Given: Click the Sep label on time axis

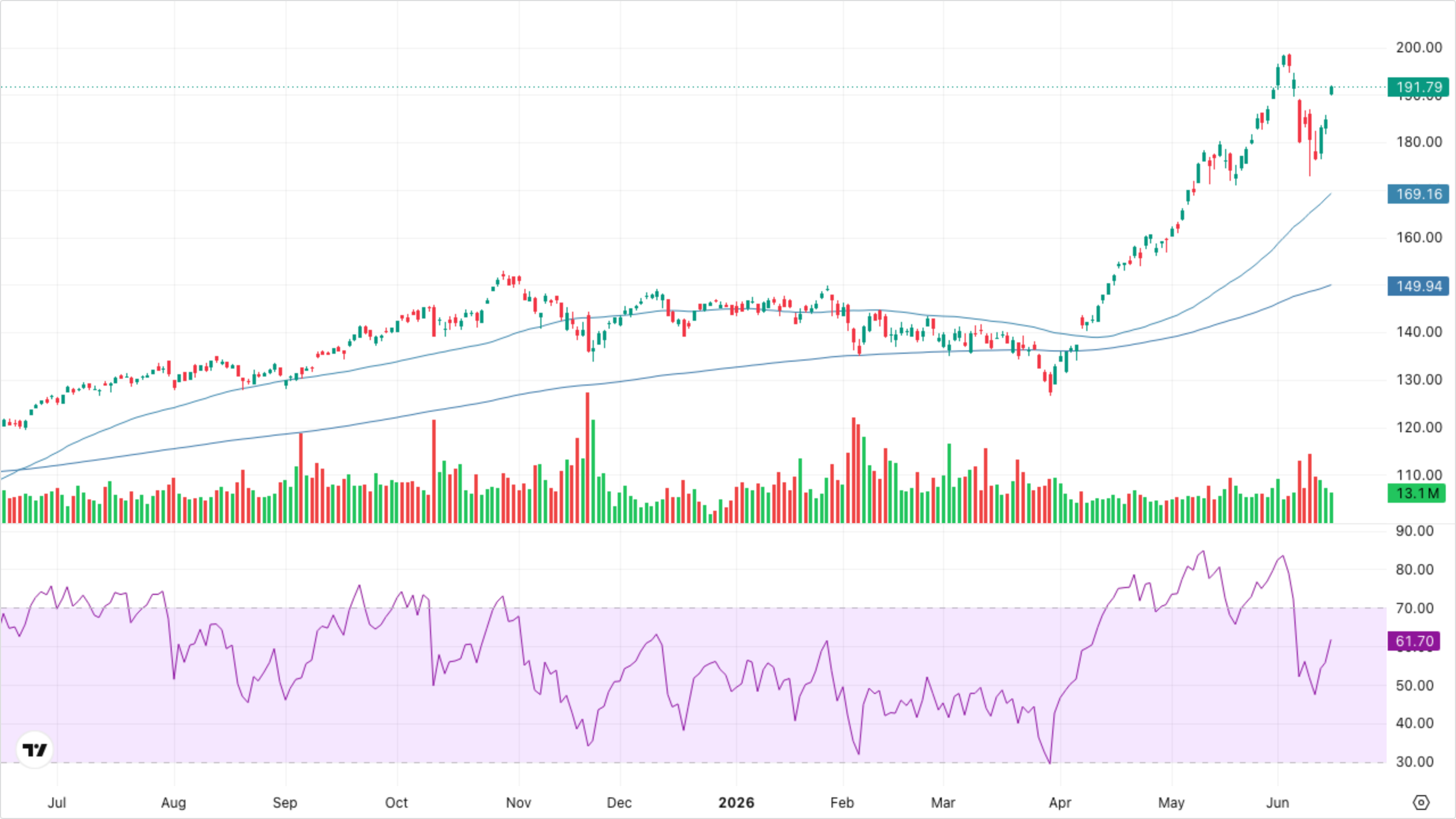Looking at the screenshot, I should pos(285,803).
